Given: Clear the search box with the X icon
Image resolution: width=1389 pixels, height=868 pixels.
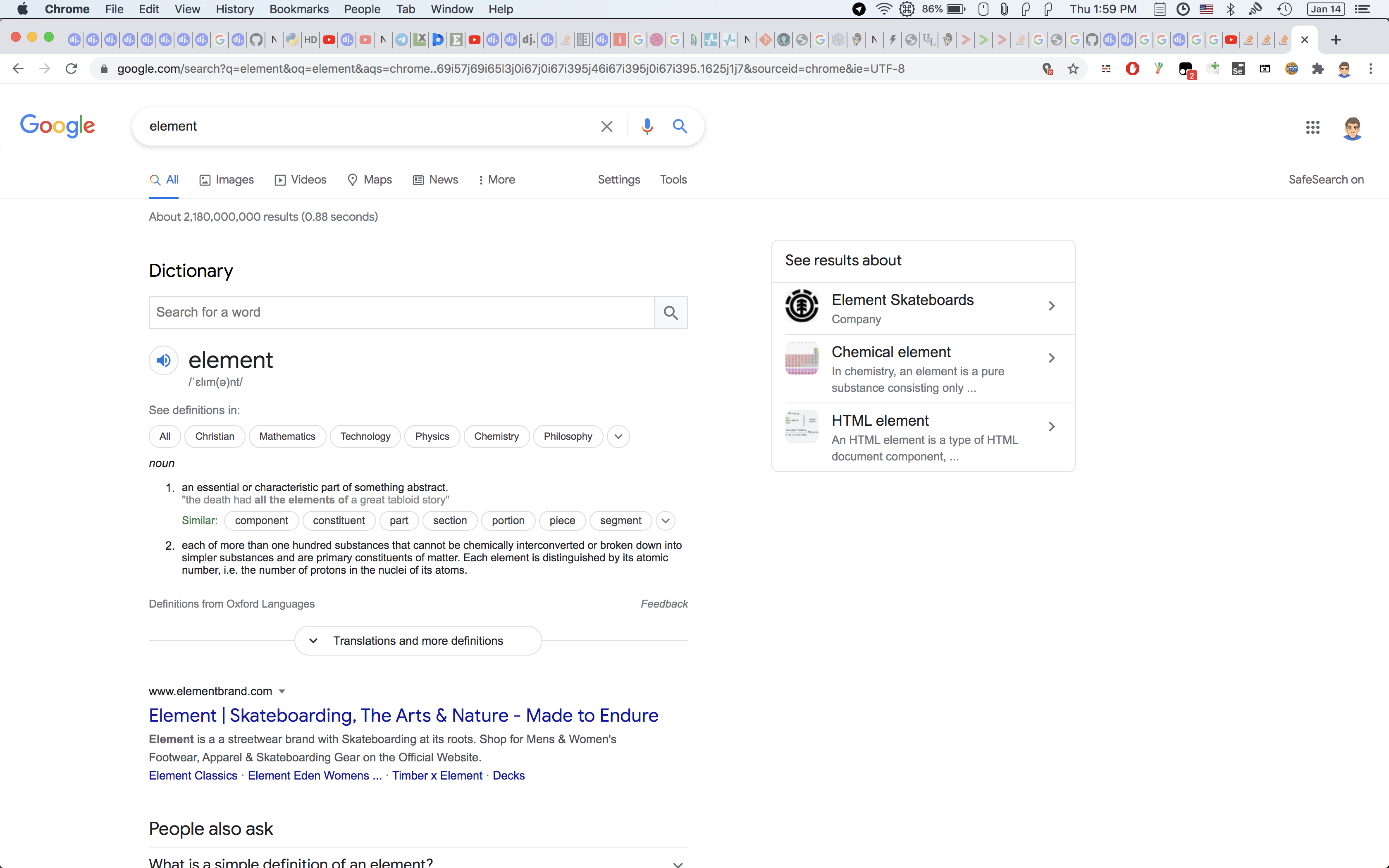Looking at the screenshot, I should 607,126.
